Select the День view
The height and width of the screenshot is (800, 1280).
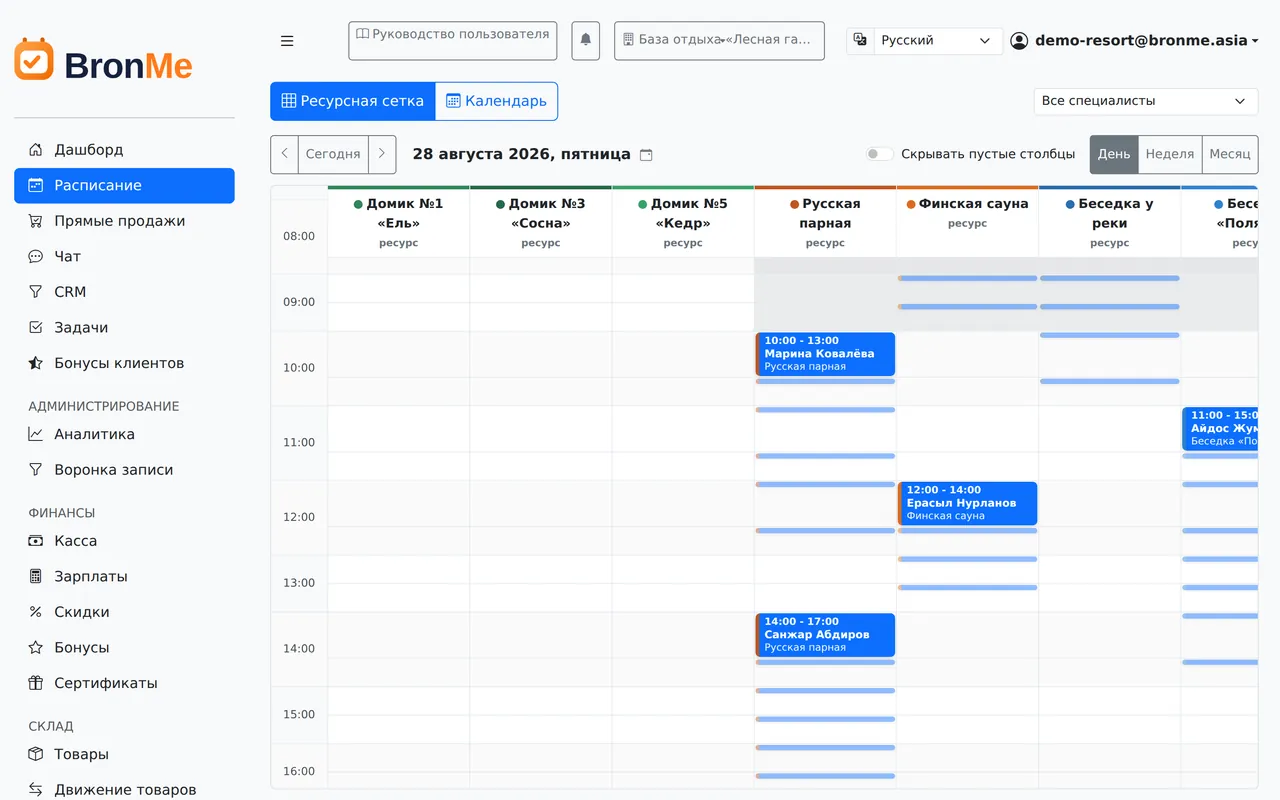[x=1114, y=154]
